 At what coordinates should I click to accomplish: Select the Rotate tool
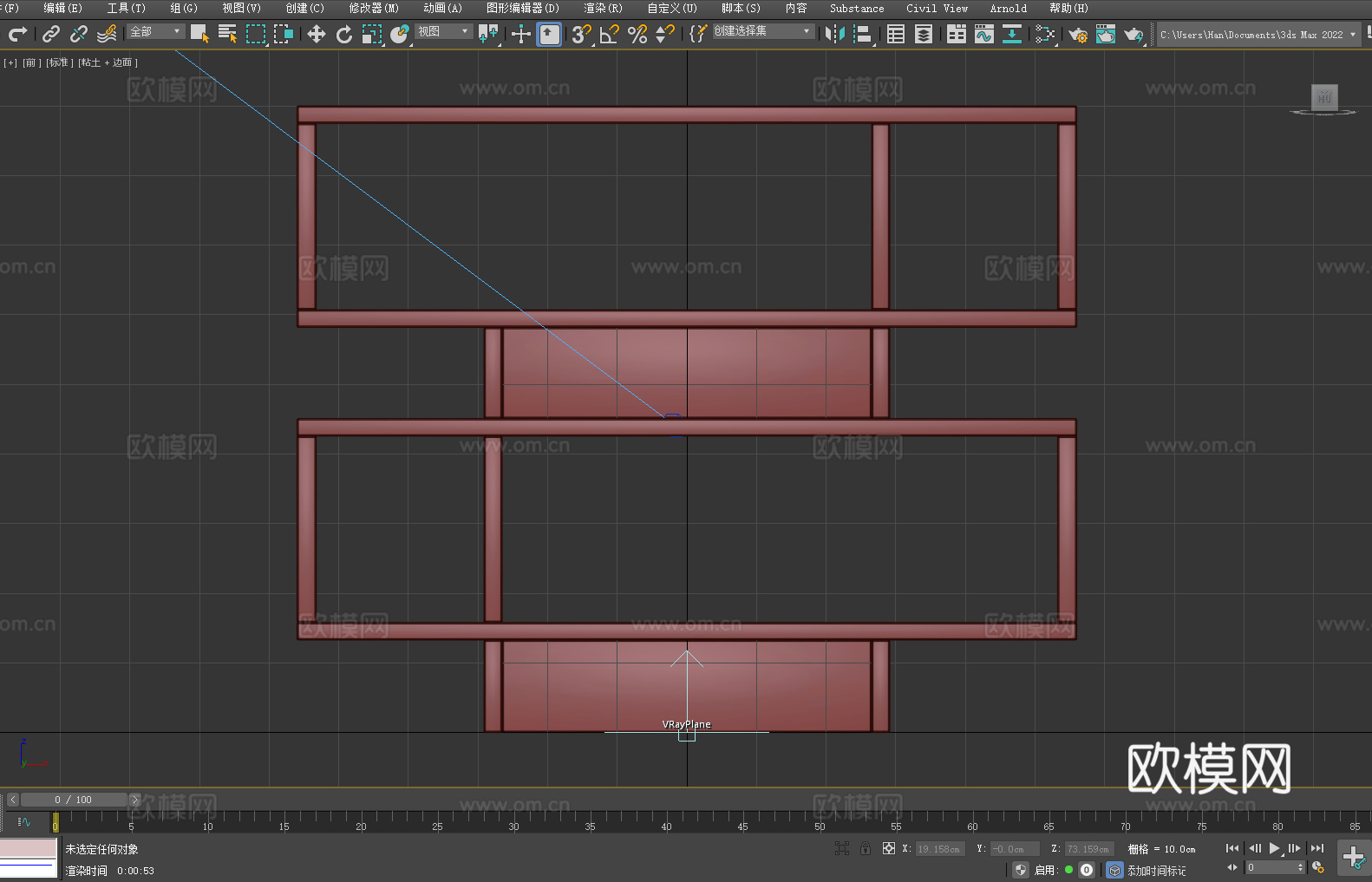pyautogui.click(x=344, y=34)
